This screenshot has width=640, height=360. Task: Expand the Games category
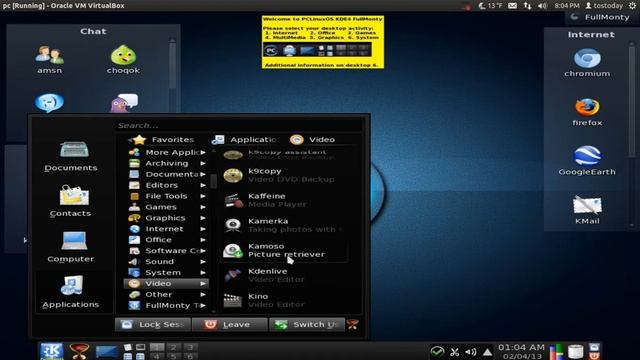point(167,207)
